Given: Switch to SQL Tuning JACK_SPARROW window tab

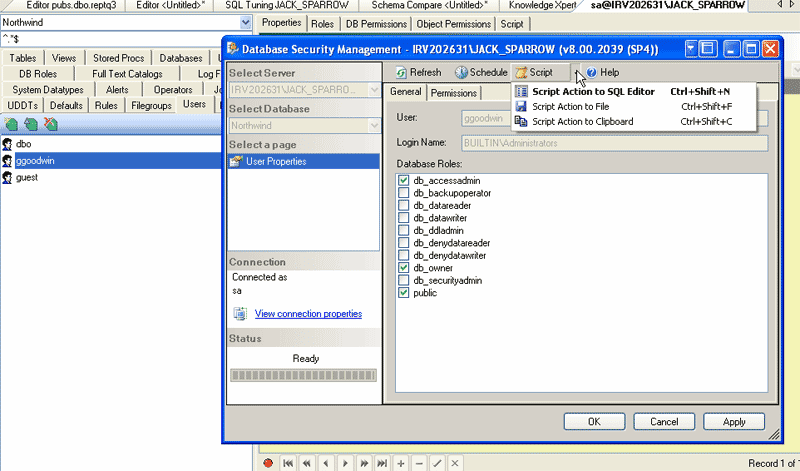Looking at the screenshot, I should point(286,5).
